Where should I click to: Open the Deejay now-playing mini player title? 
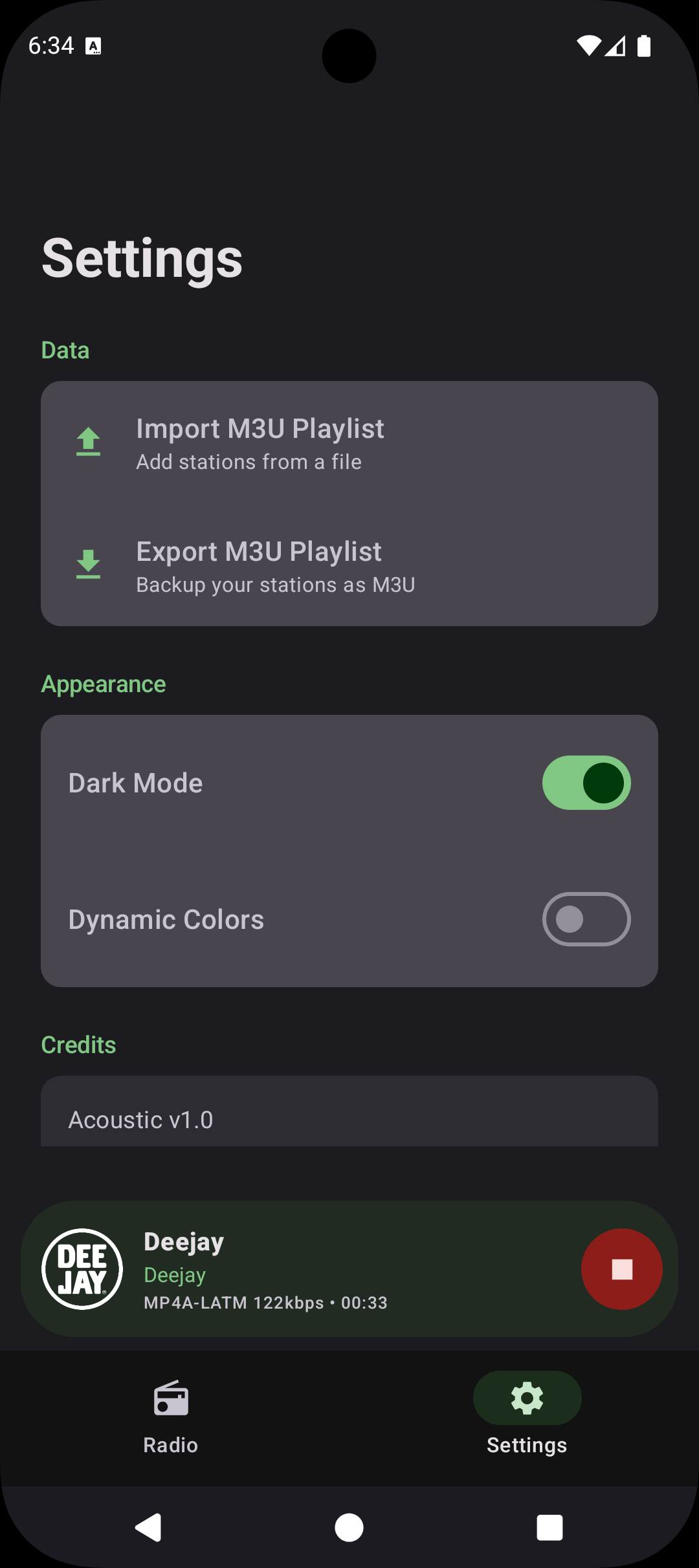(x=184, y=1242)
